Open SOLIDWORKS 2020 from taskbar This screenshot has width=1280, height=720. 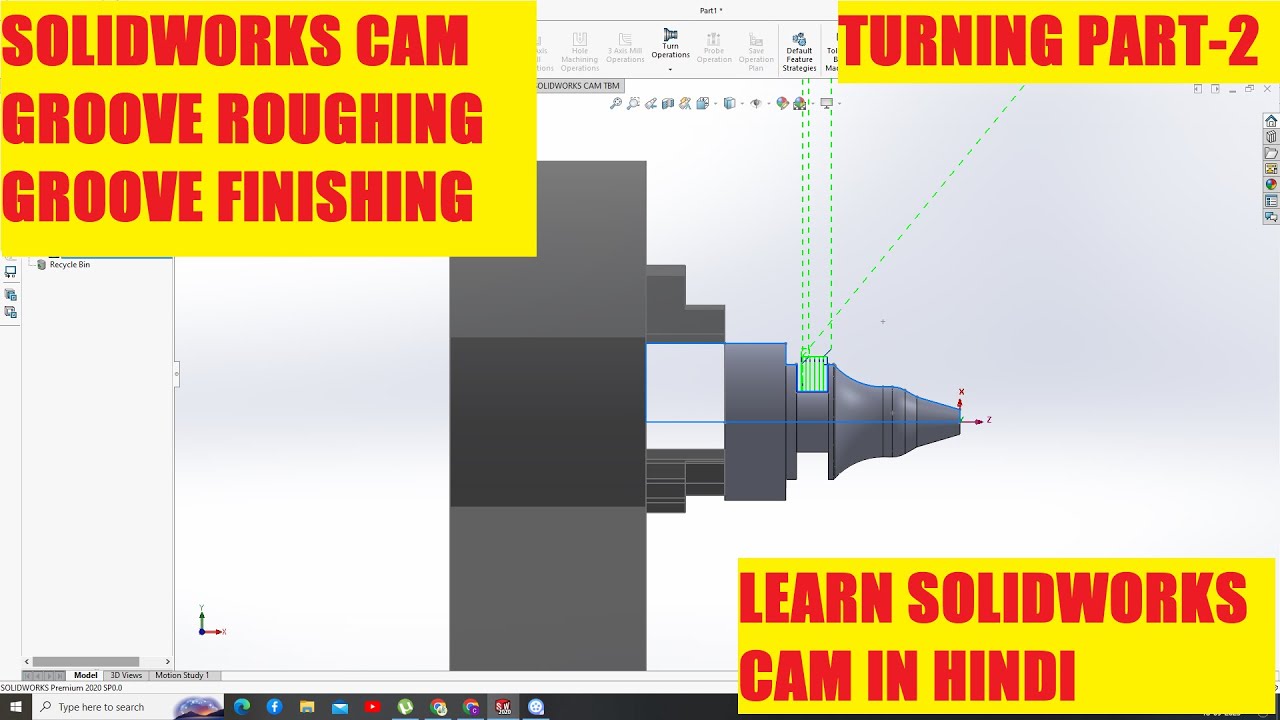point(503,707)
